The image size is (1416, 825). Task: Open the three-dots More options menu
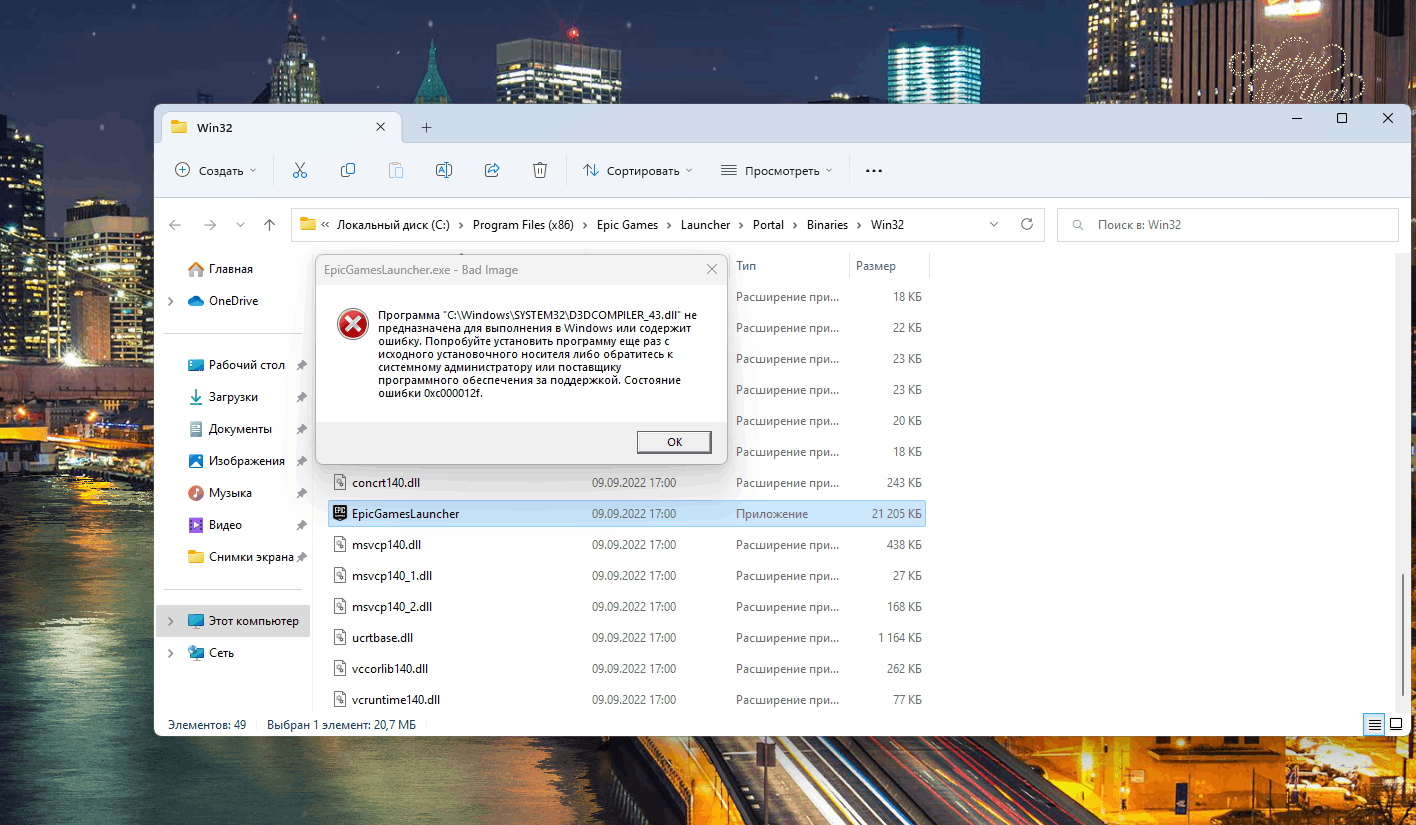[874, 171]
